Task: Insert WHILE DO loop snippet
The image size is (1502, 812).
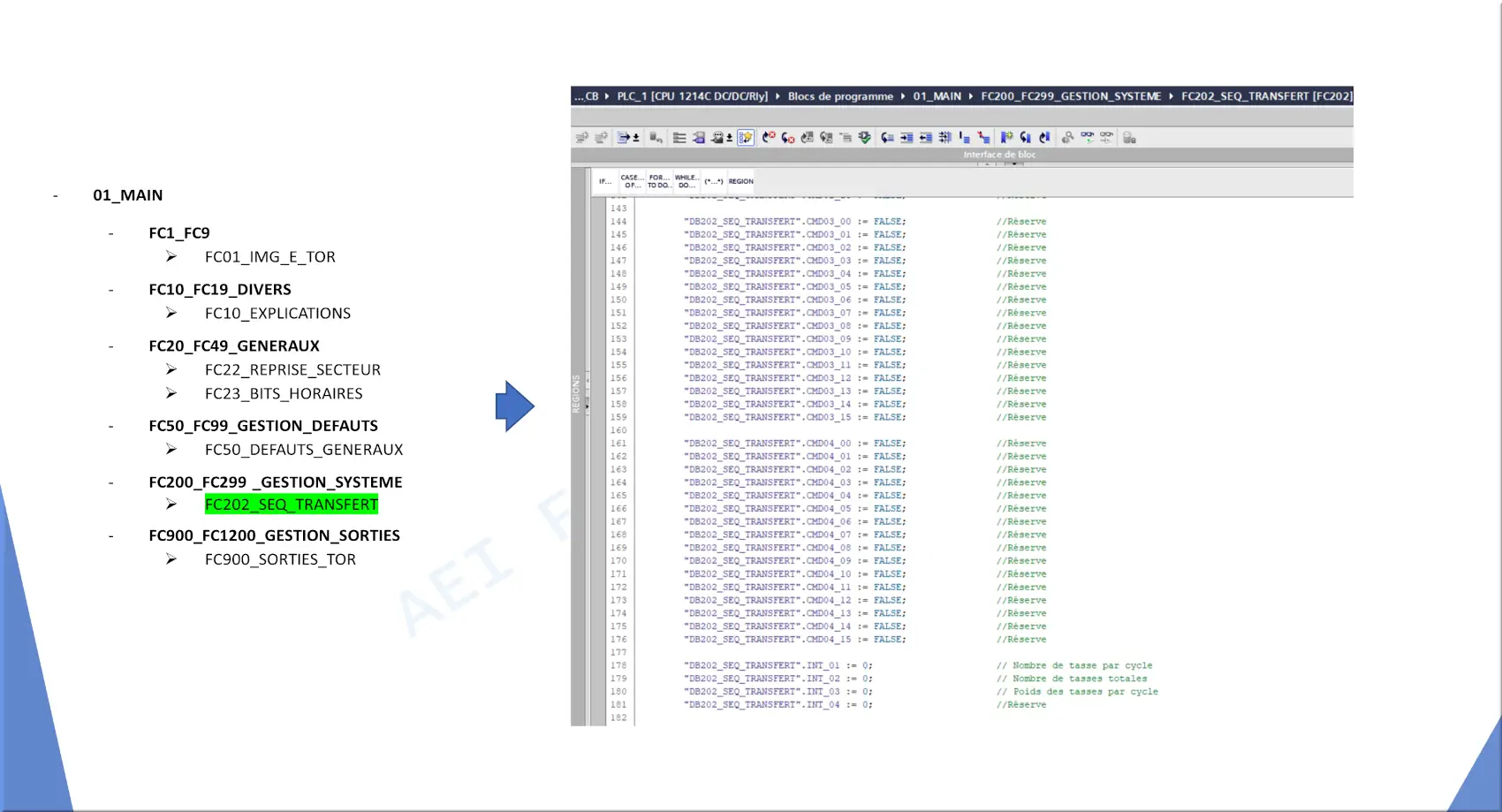Action: point(687,181)
